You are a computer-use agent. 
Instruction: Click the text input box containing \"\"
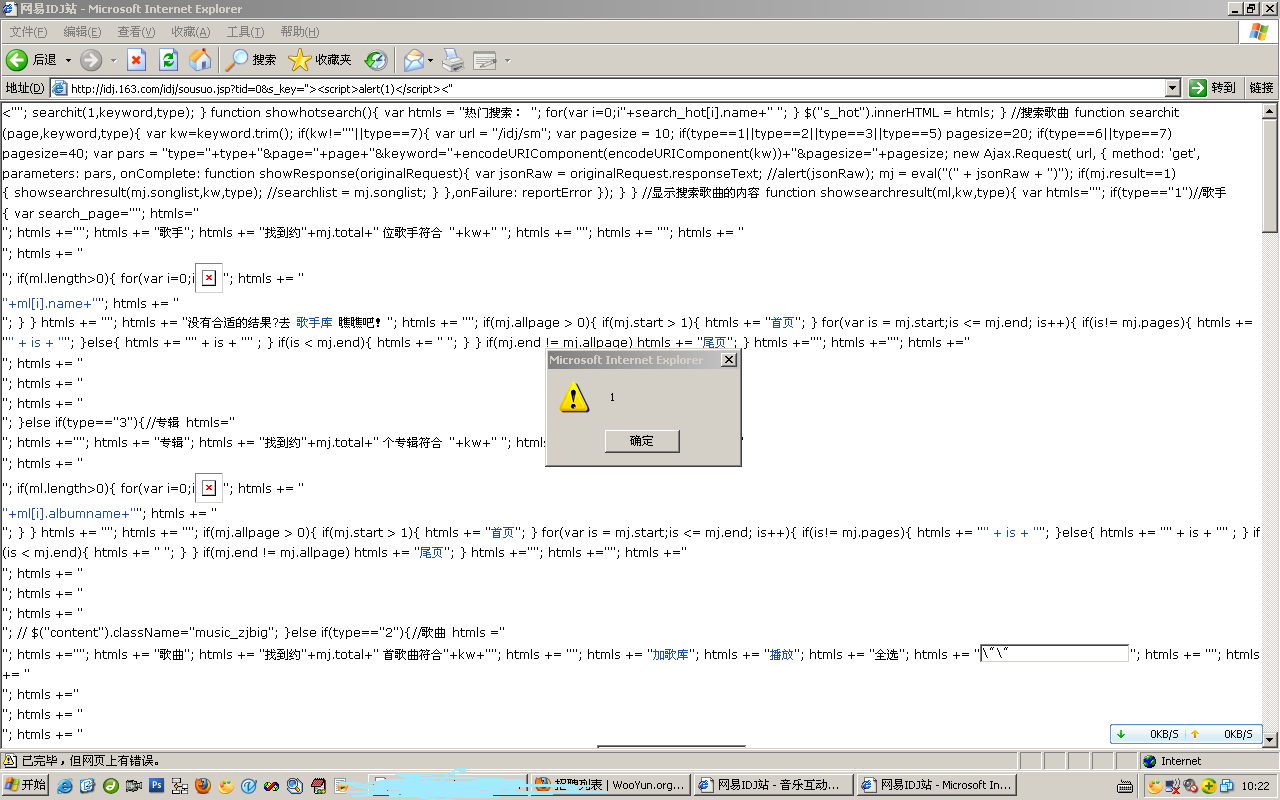click(x=1055, y=654)
